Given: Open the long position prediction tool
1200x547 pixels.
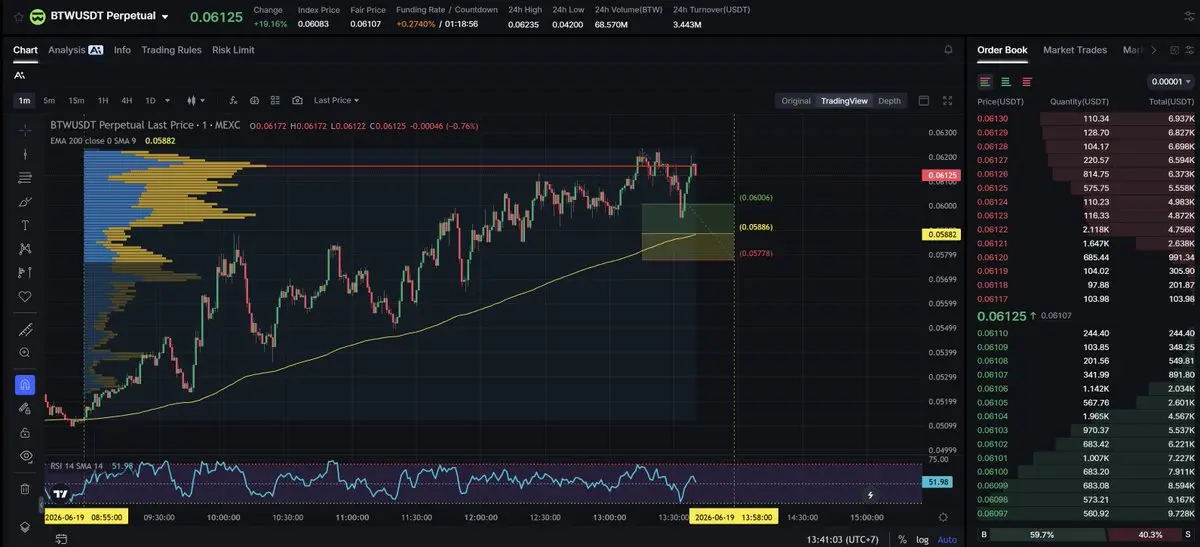Looking at the screenshot, I should click(x=25, y=272).
